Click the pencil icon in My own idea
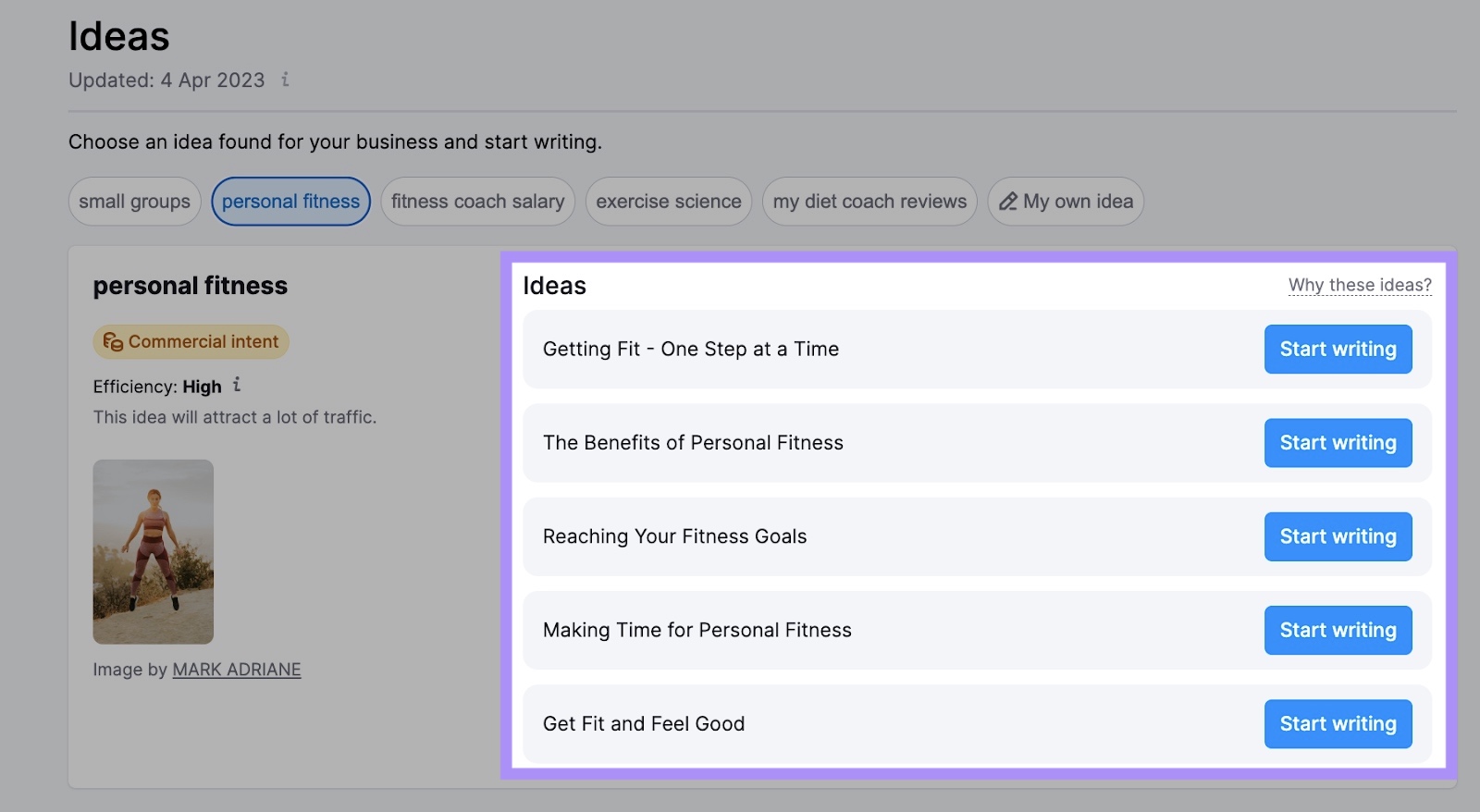This screenshot has height=812, width=1480. (x=1008, y=202)
